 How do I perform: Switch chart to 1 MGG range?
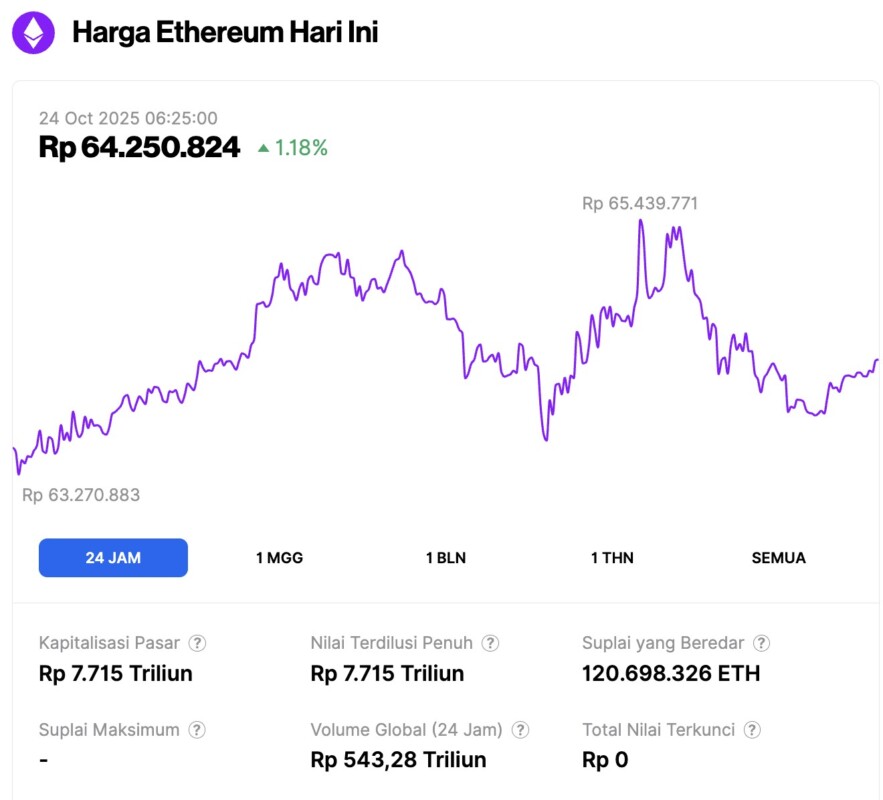pyautogui.click(x=280, y=558)
